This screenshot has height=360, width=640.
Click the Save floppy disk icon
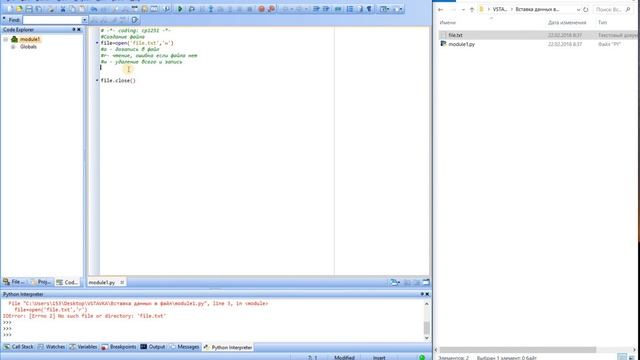(29, 9)
